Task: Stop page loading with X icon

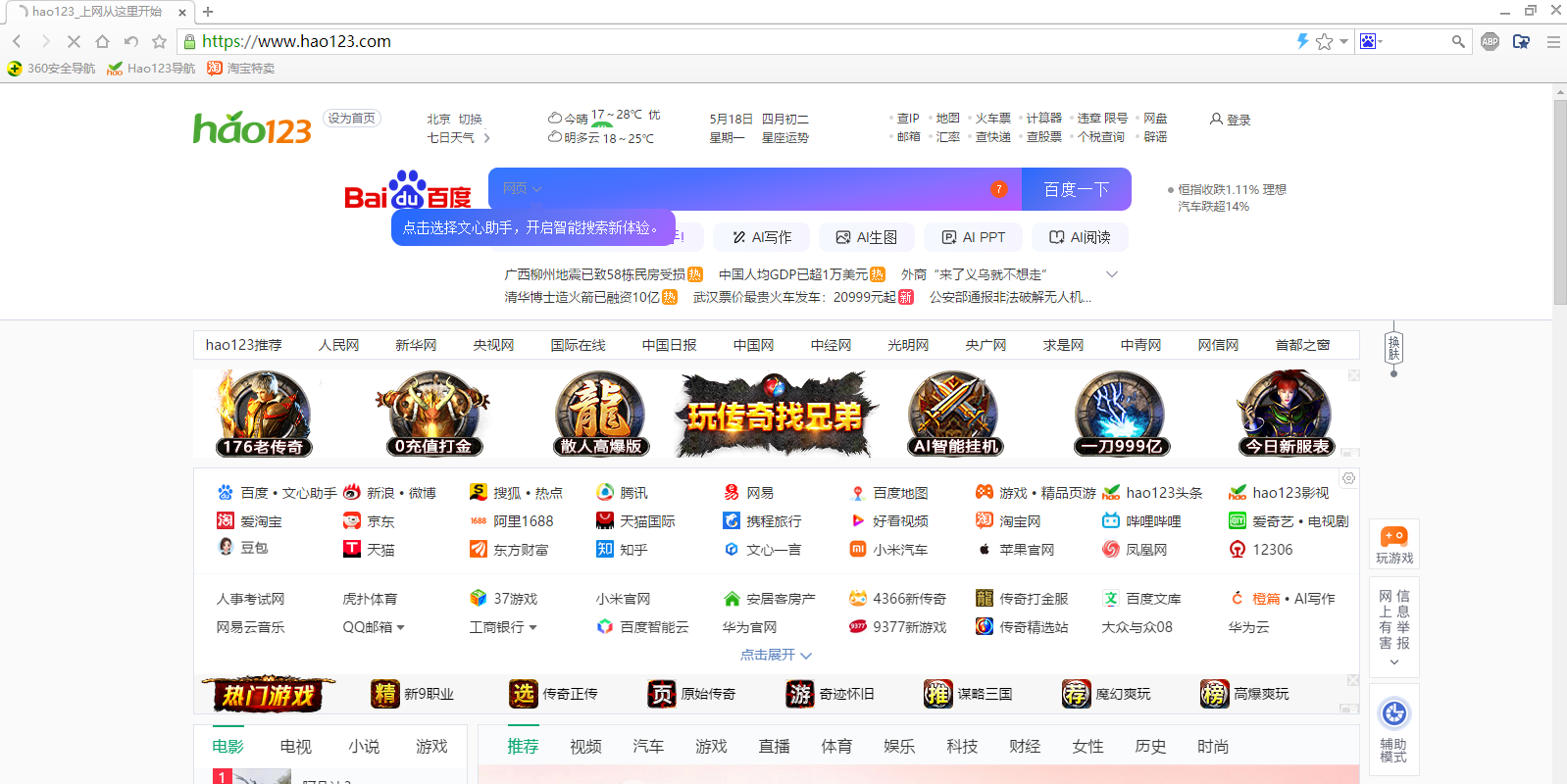Action: point(74,41)
